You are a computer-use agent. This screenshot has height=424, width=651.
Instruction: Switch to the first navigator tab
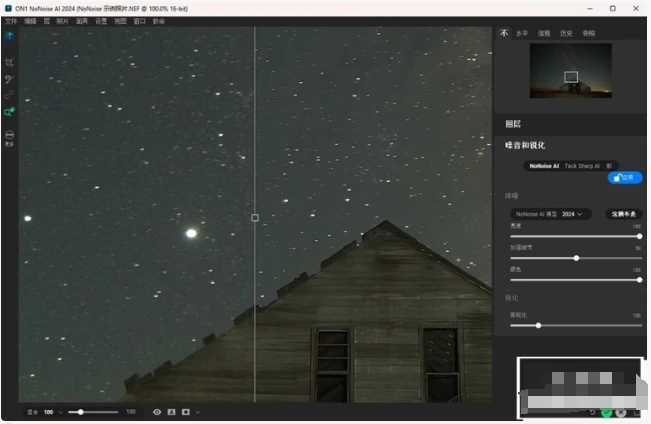(504, 33)
